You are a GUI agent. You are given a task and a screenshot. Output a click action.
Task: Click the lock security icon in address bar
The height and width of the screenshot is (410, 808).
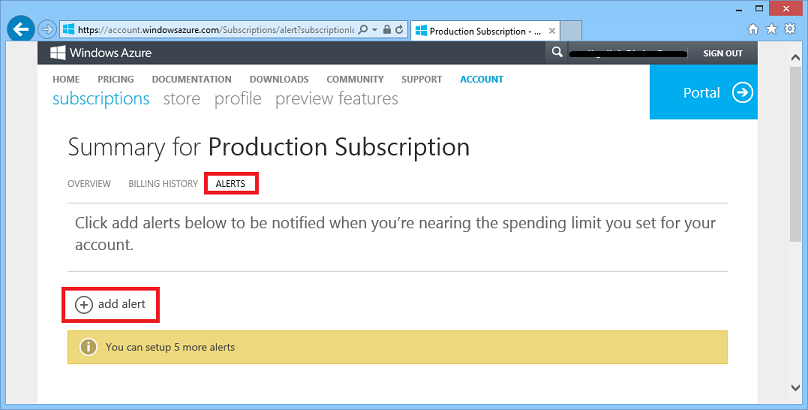[386, 30]
